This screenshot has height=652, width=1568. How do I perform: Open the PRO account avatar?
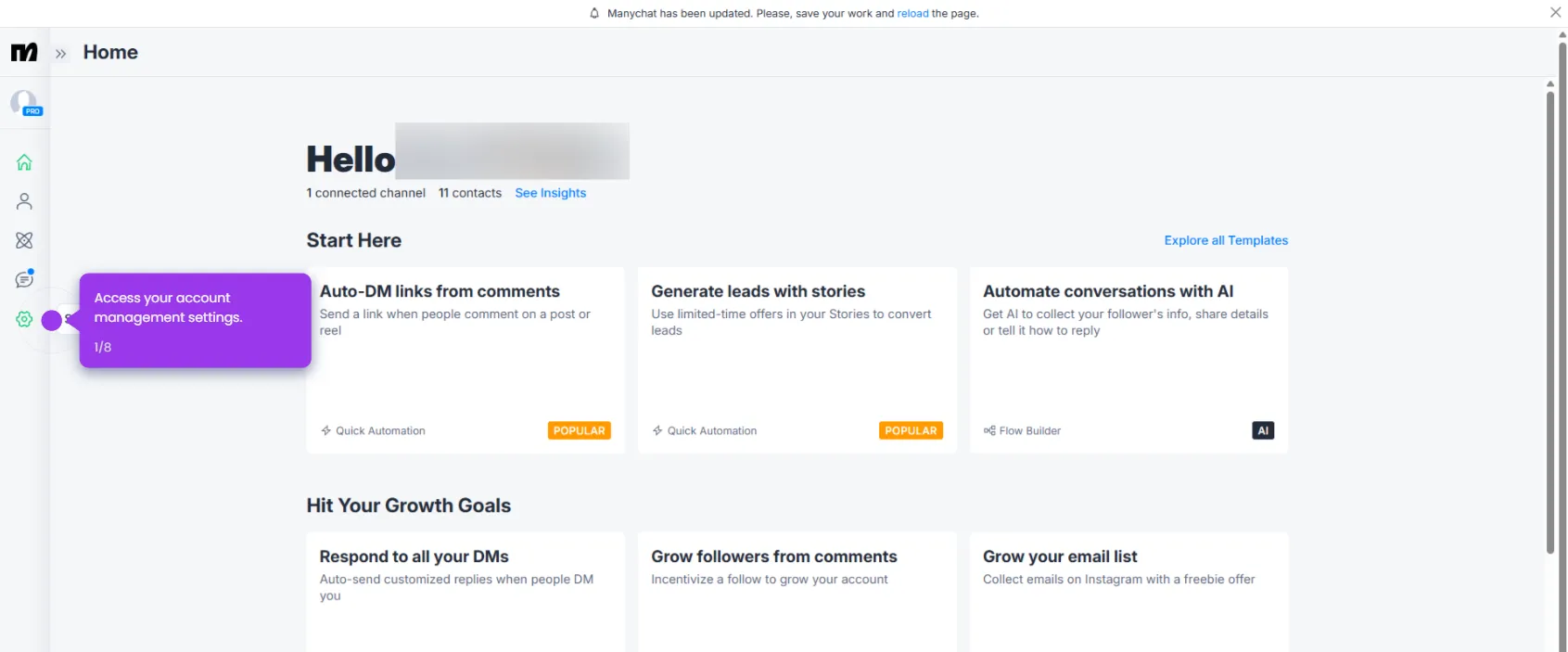25,103
